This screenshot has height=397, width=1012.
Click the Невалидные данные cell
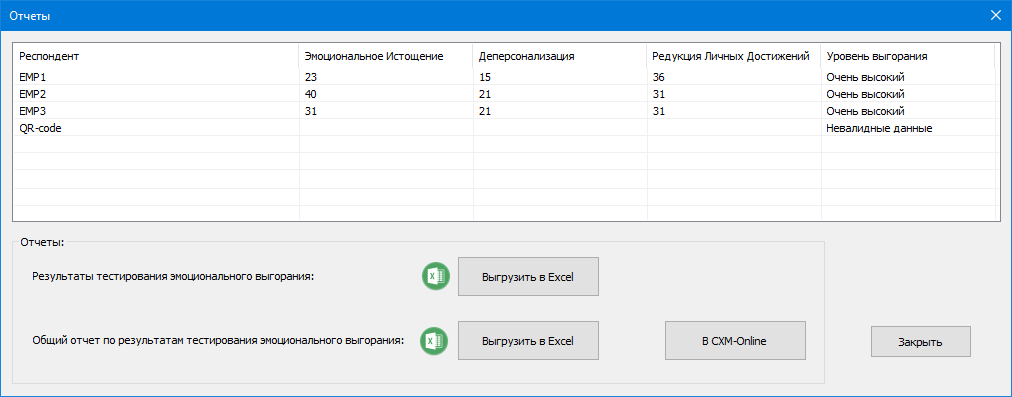(879, 128)
